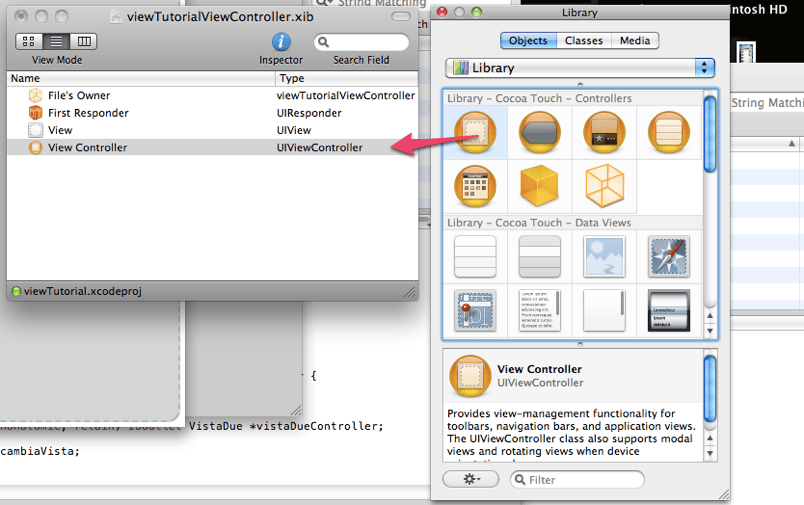This screenshot has height=505, width=804.
Task: Select the Text View lorem ipsum icon
Action: (539, 311)
